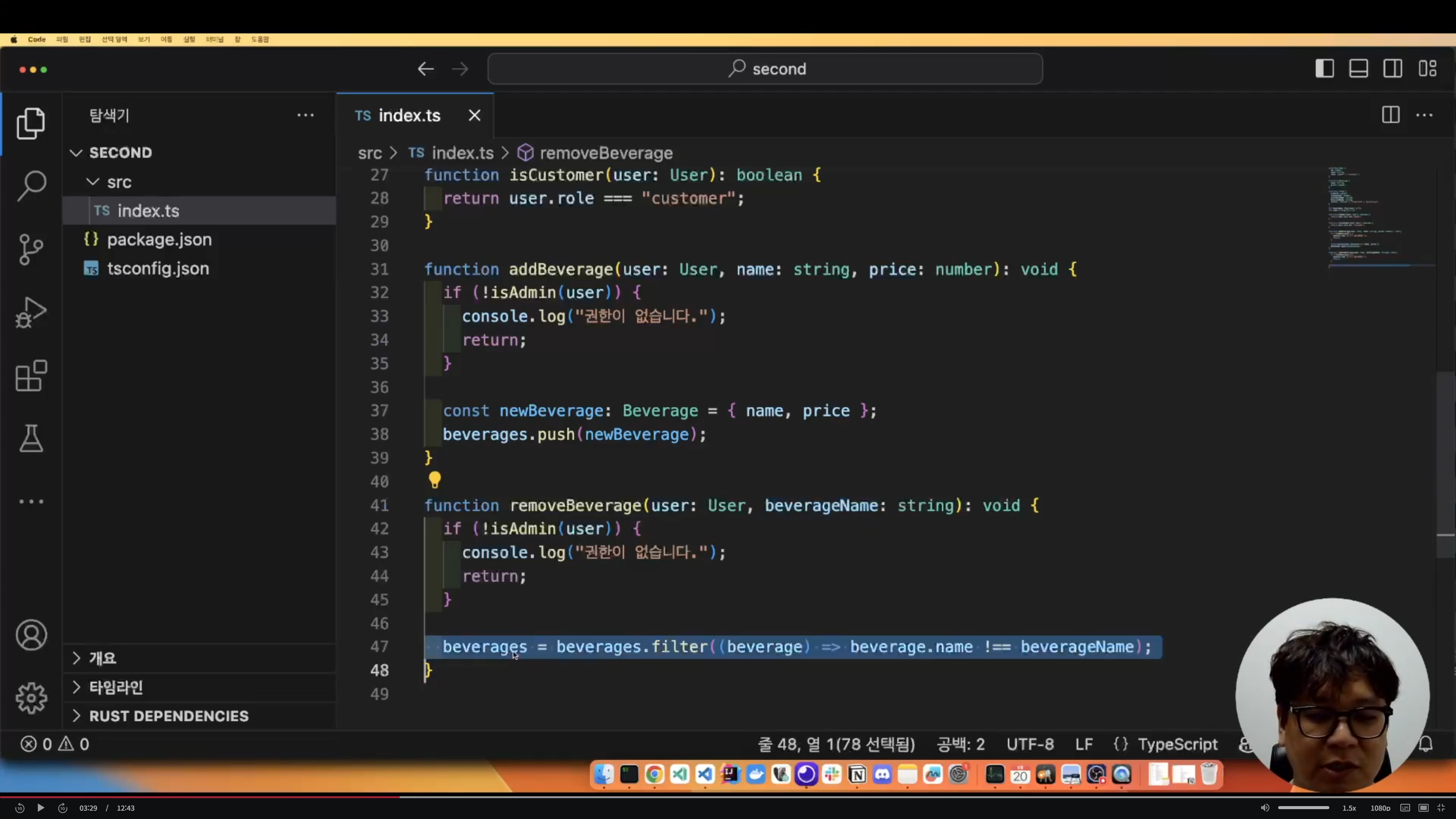
Task: Split the editor to the right
Action: (x=1391, y=115)
